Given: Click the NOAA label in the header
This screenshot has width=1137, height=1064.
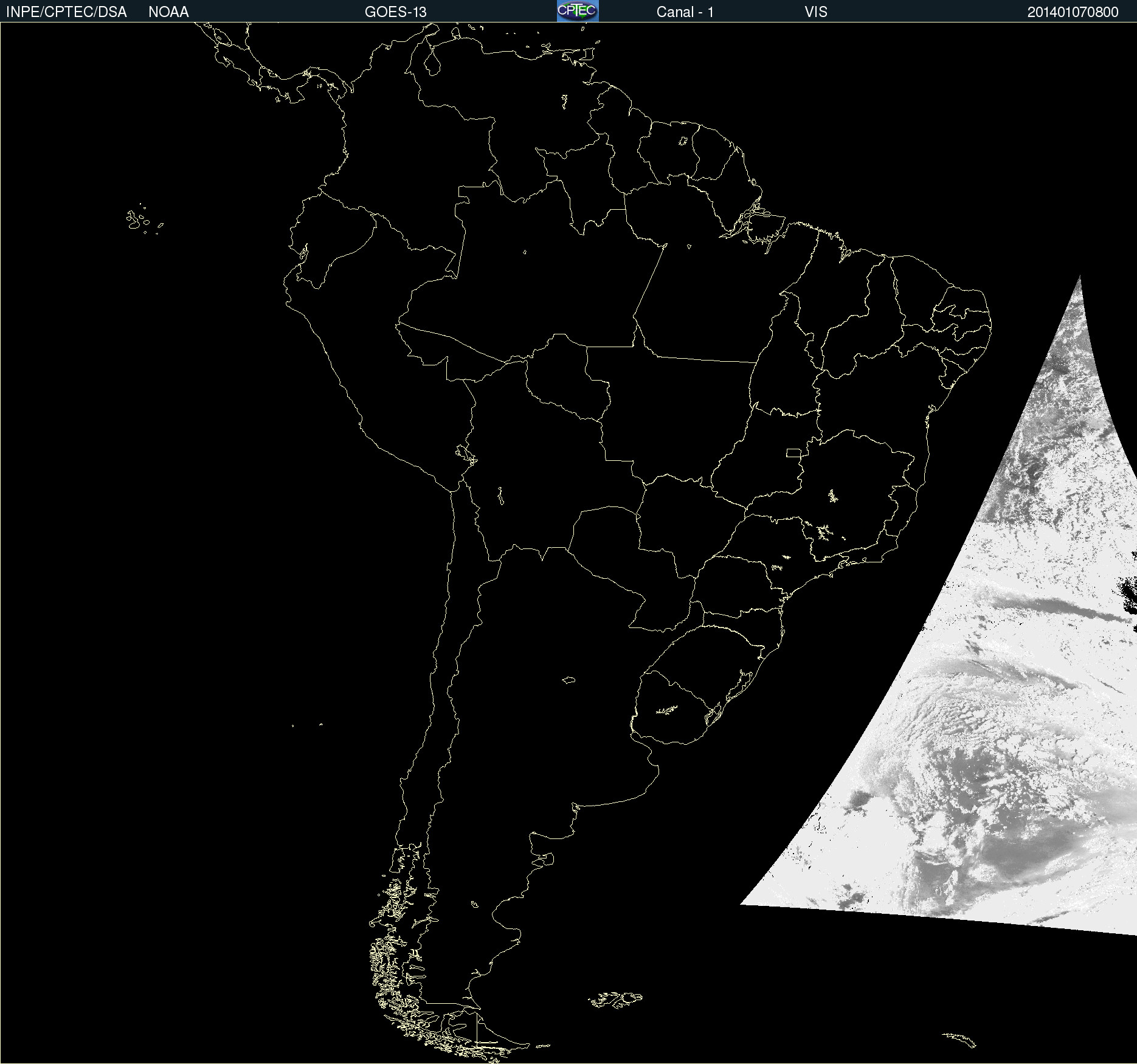Looking at the screenshot, I should point(168,12).
